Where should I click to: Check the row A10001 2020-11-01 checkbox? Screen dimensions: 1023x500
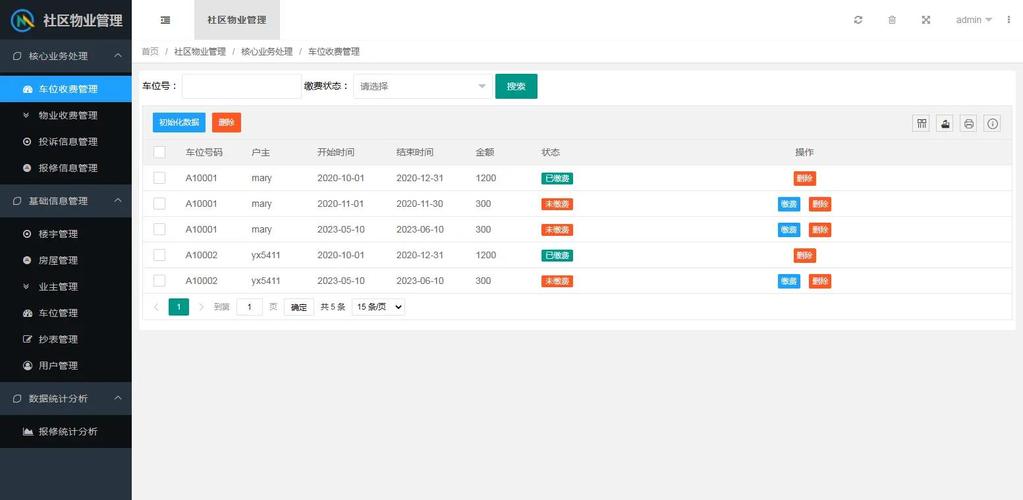pos(159,204)
